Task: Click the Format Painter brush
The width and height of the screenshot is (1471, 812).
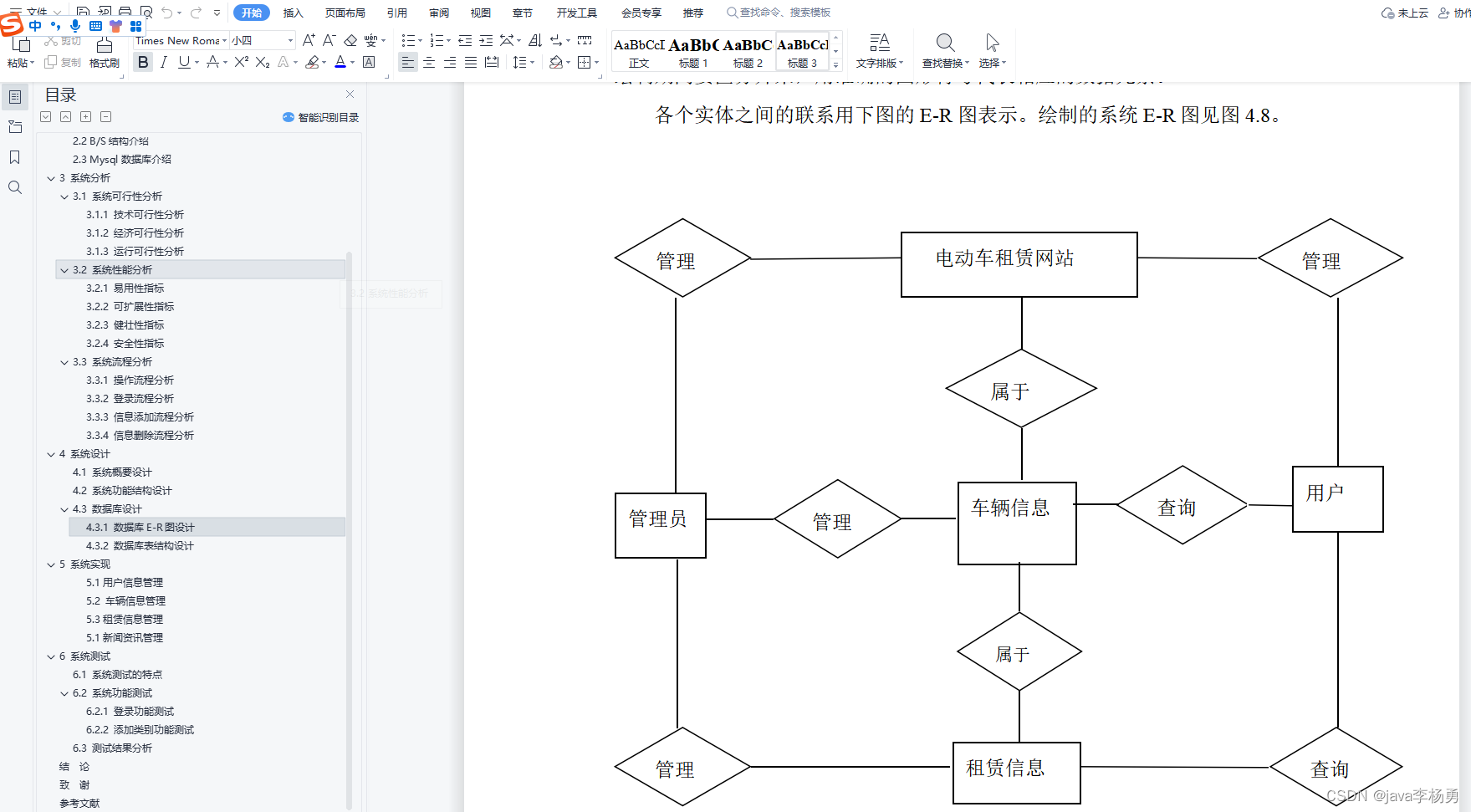Action: (105, 52)
